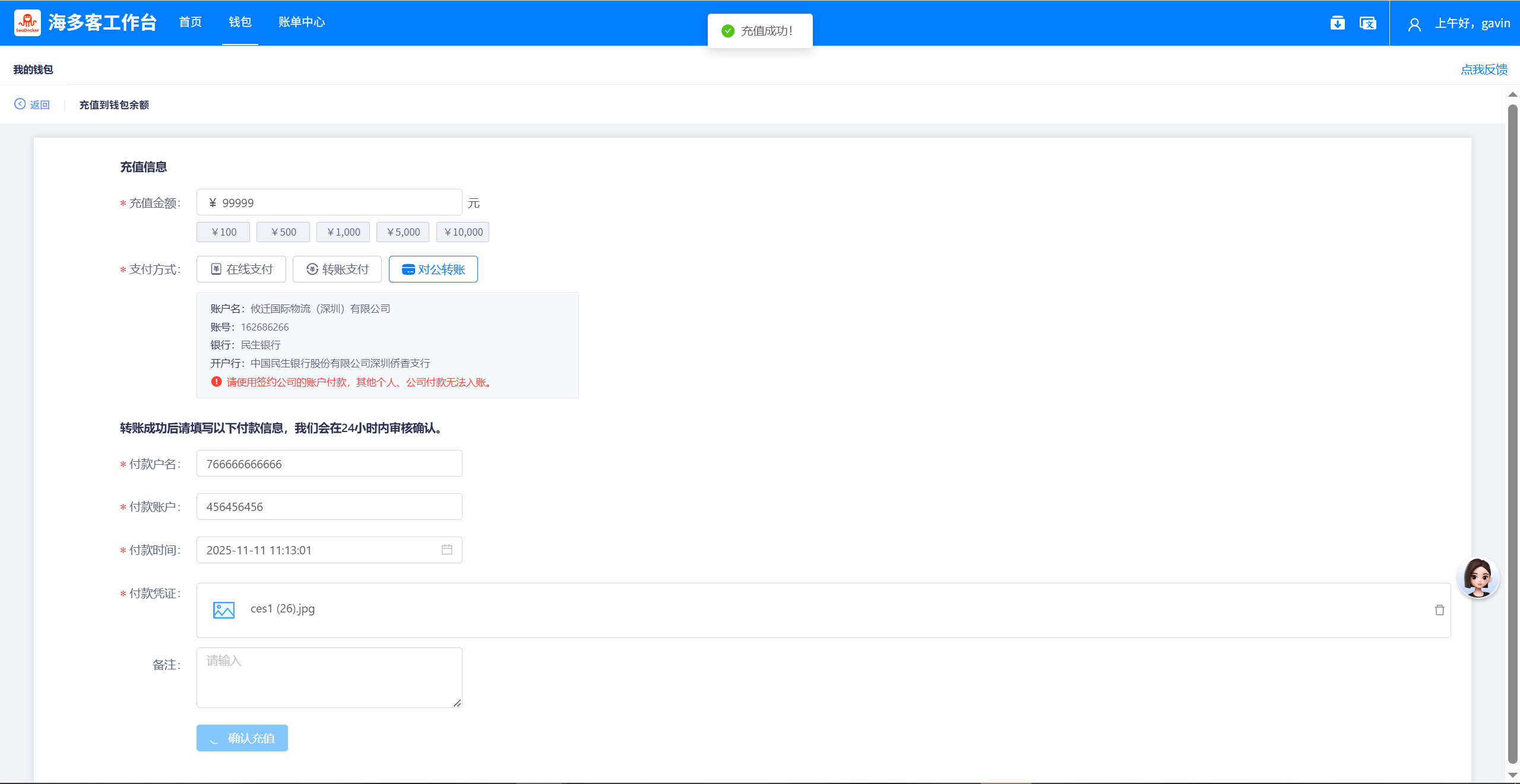Click the 点我反馈 feedback link
Image resolution: width=1520 pixels, height=784 pixels.
point(1484,69)
